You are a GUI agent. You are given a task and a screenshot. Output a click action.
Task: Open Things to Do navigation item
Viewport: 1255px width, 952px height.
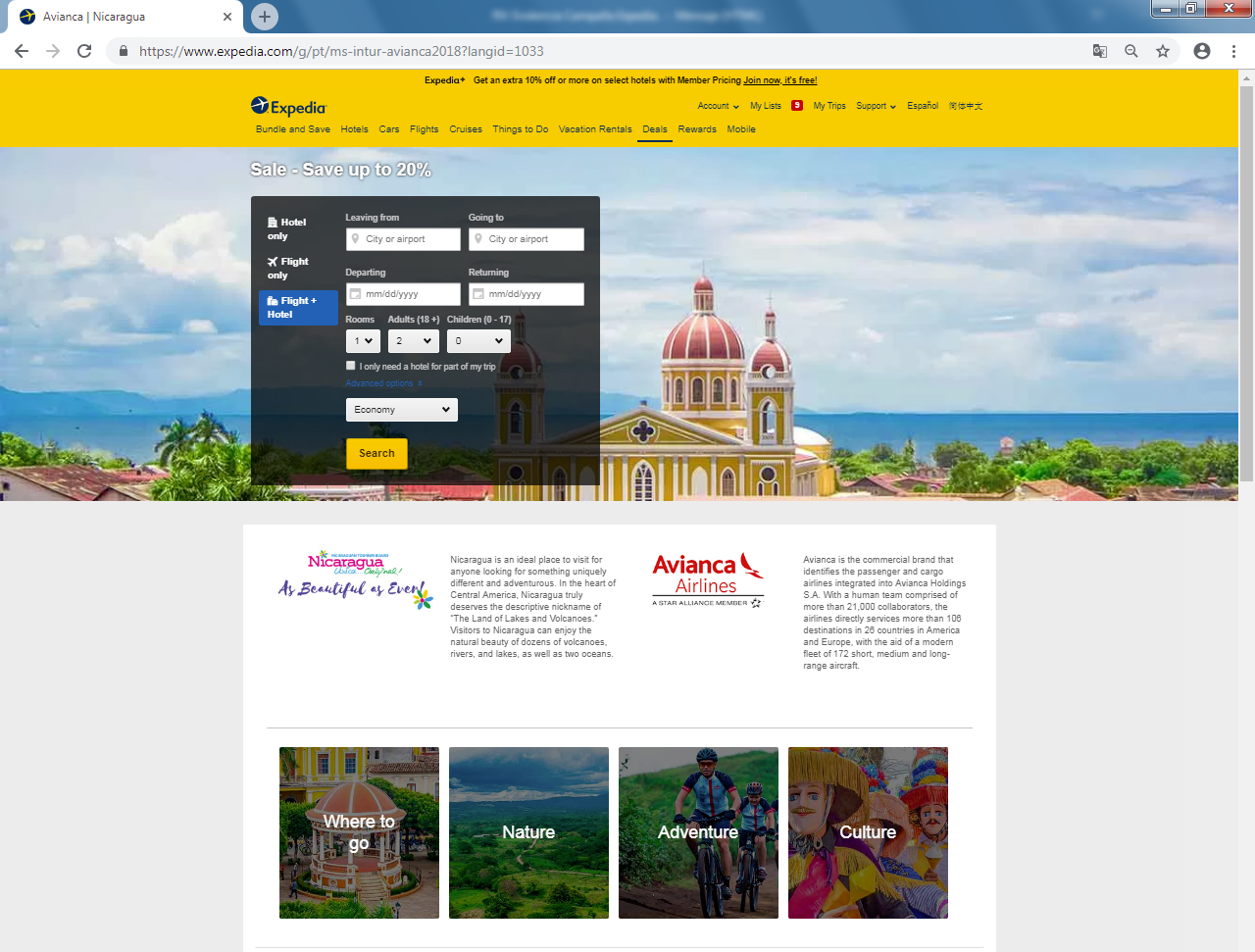point(521,129)
